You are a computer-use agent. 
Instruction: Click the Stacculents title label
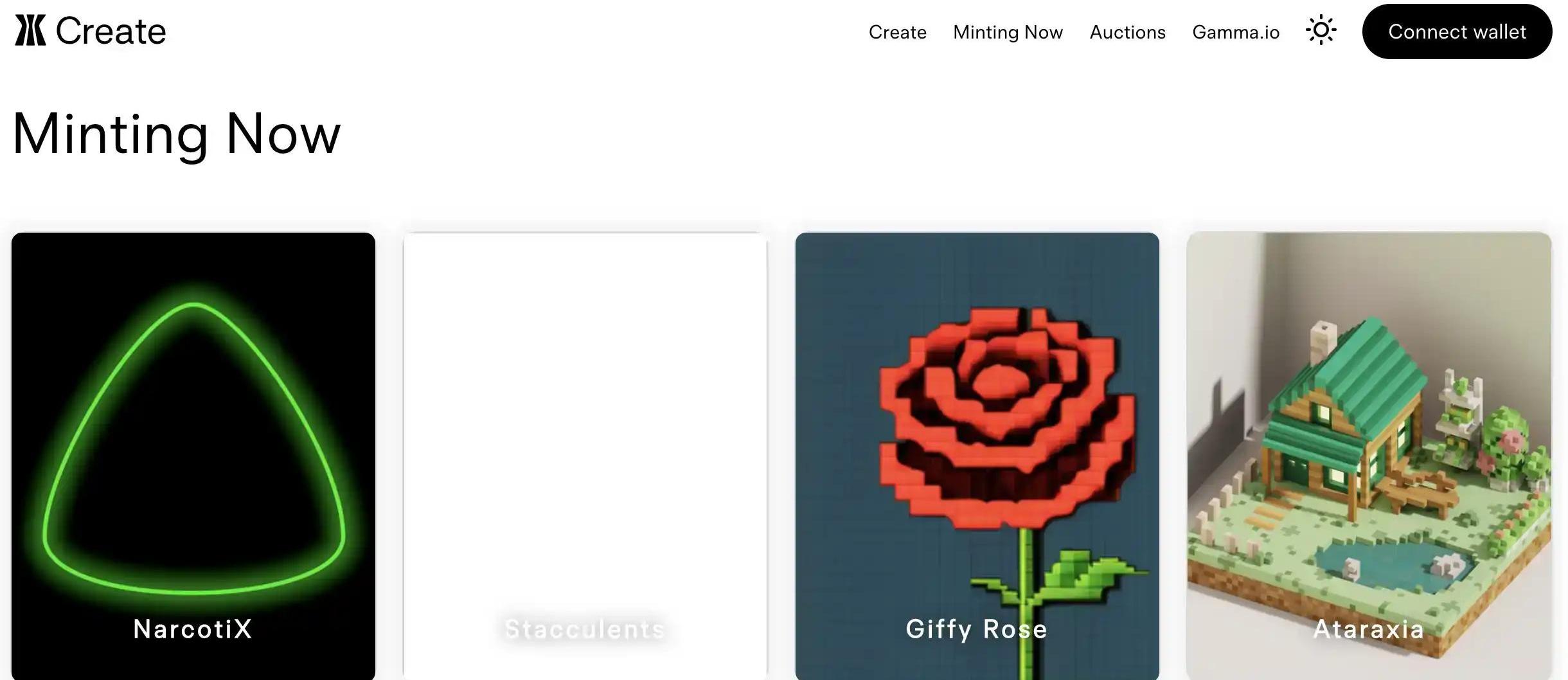coord(585,629)
